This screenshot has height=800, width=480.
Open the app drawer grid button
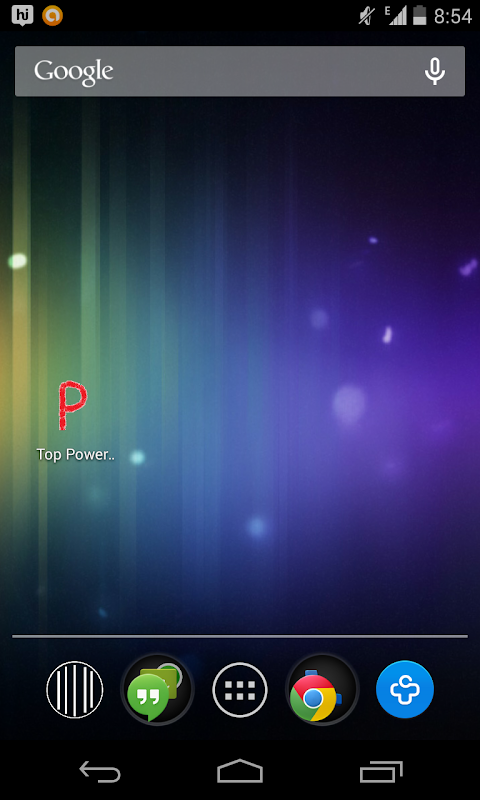tap(240, 690)
